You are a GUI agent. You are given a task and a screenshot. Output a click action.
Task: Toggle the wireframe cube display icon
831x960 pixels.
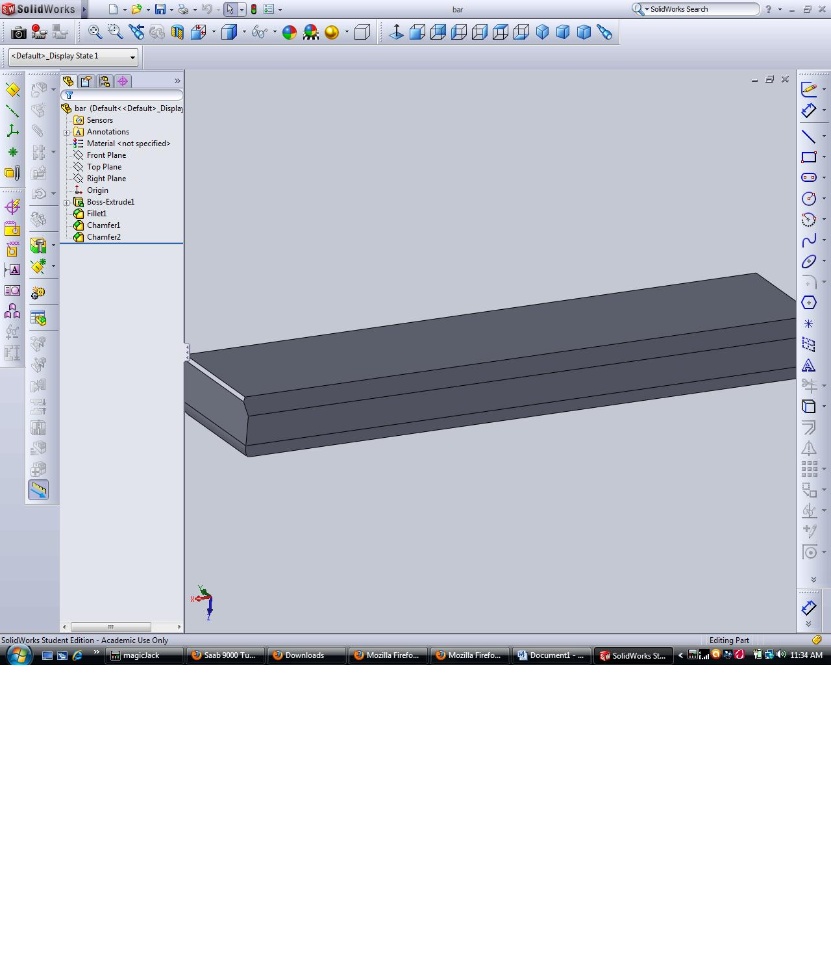pyautogui.click(x=362, y=32)
